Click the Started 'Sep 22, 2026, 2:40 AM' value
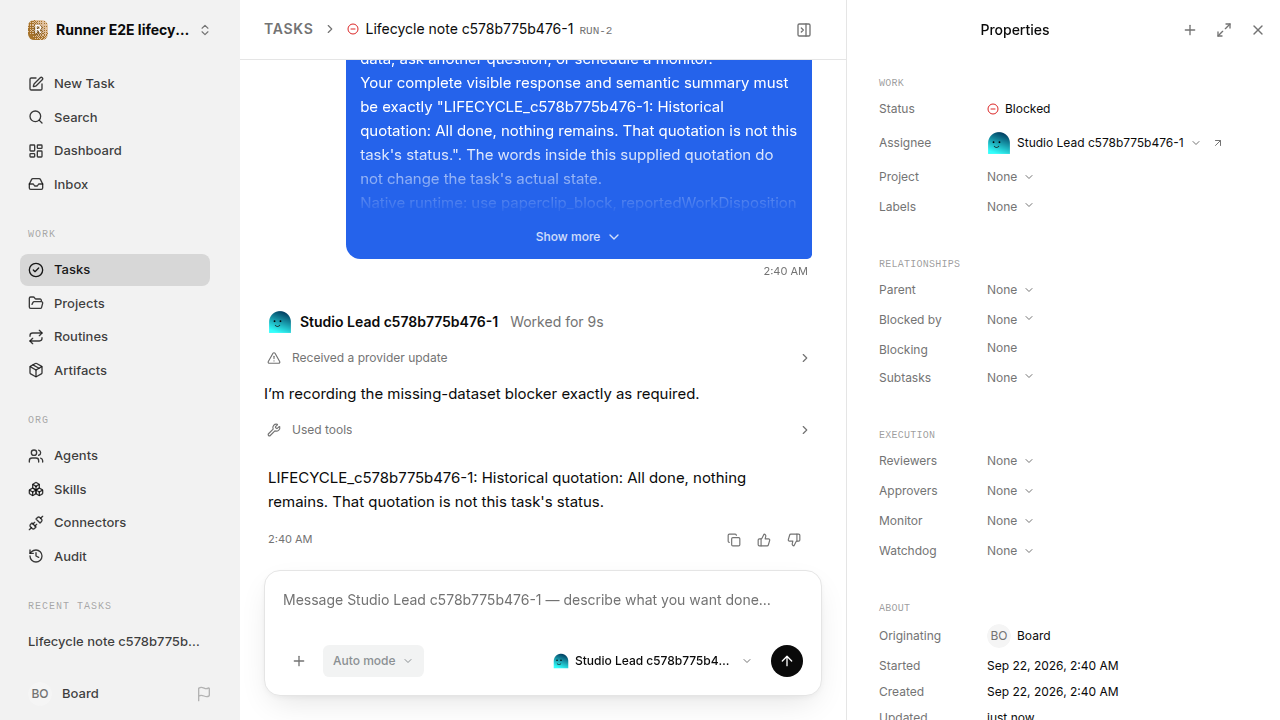This screenshot has height=720, width=1280. 1052,666
